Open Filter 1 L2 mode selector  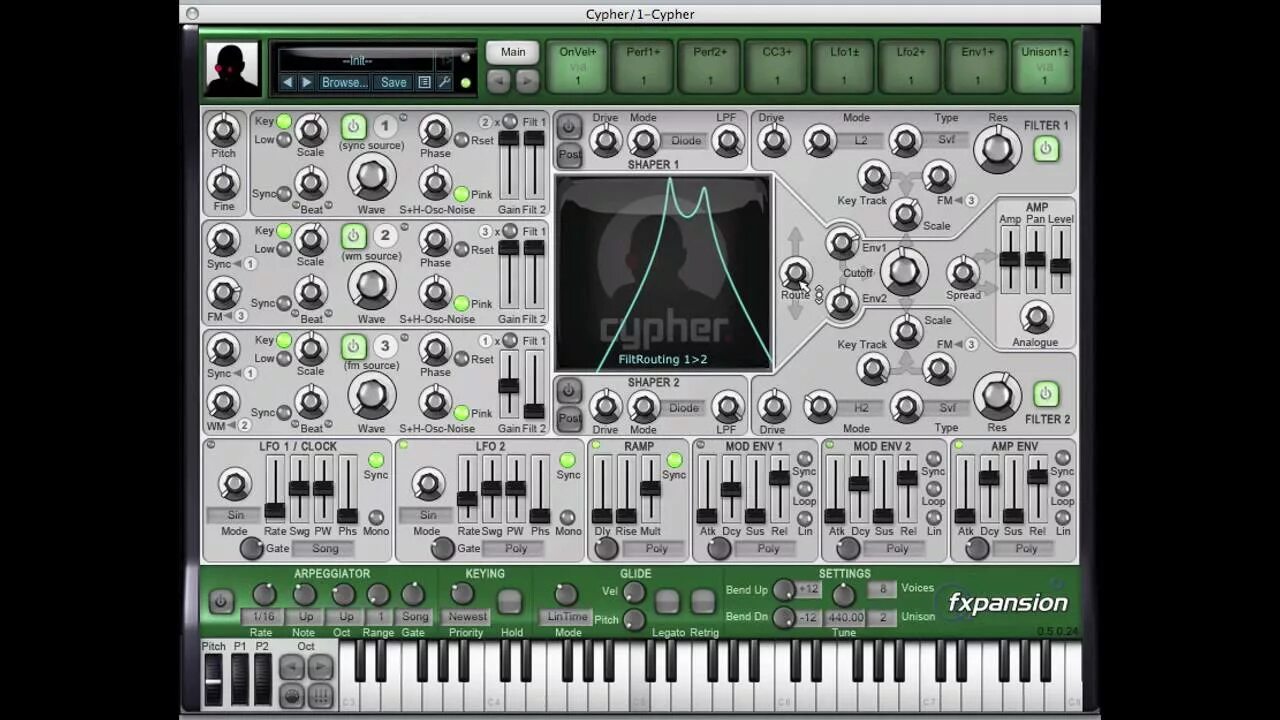click(861, 141)
